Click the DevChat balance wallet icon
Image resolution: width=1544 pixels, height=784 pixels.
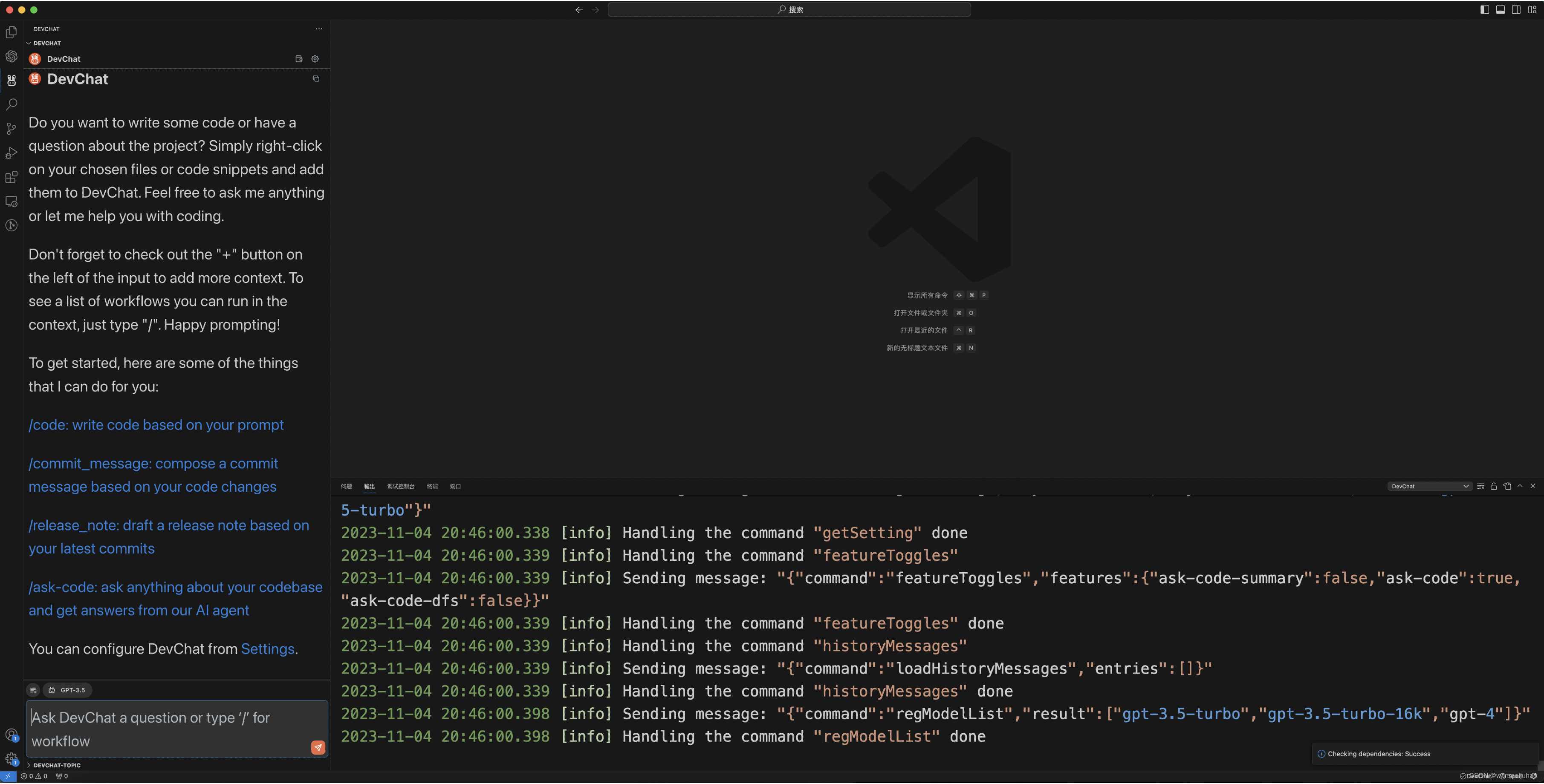tap(299, 59)
